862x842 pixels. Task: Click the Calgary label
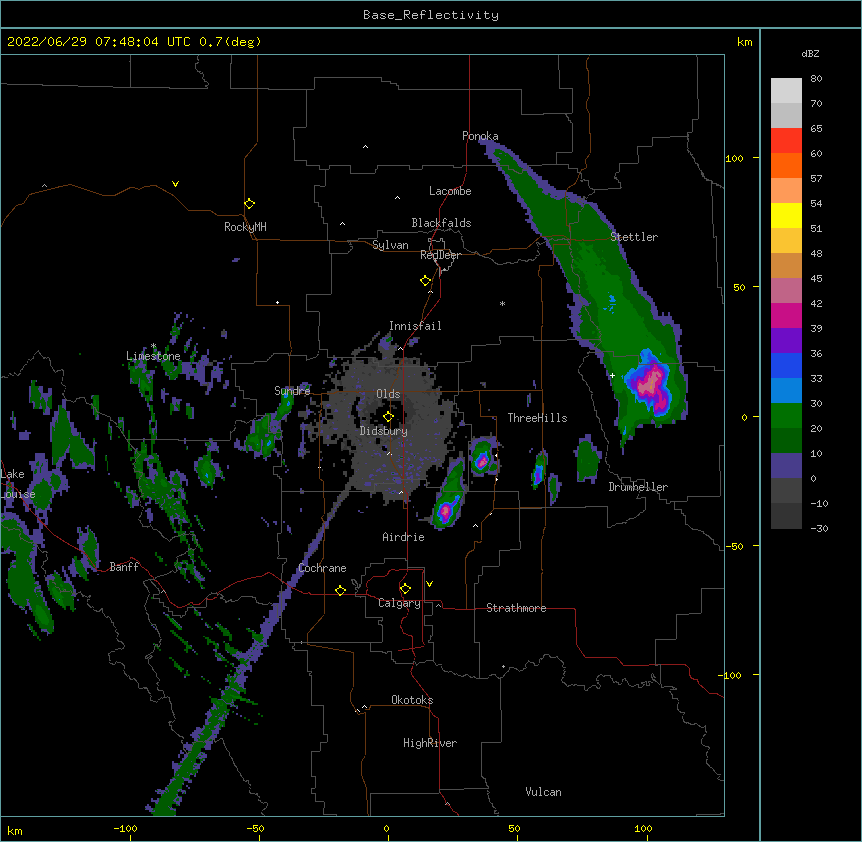(399, 603)
